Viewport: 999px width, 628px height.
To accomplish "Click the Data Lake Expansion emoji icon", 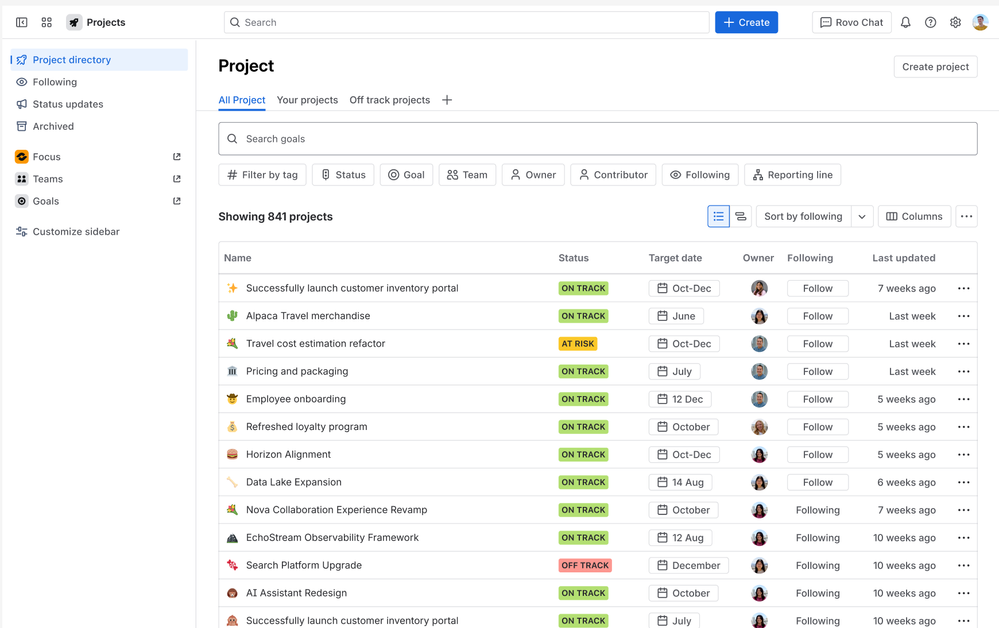I will [x=232, y=482].
